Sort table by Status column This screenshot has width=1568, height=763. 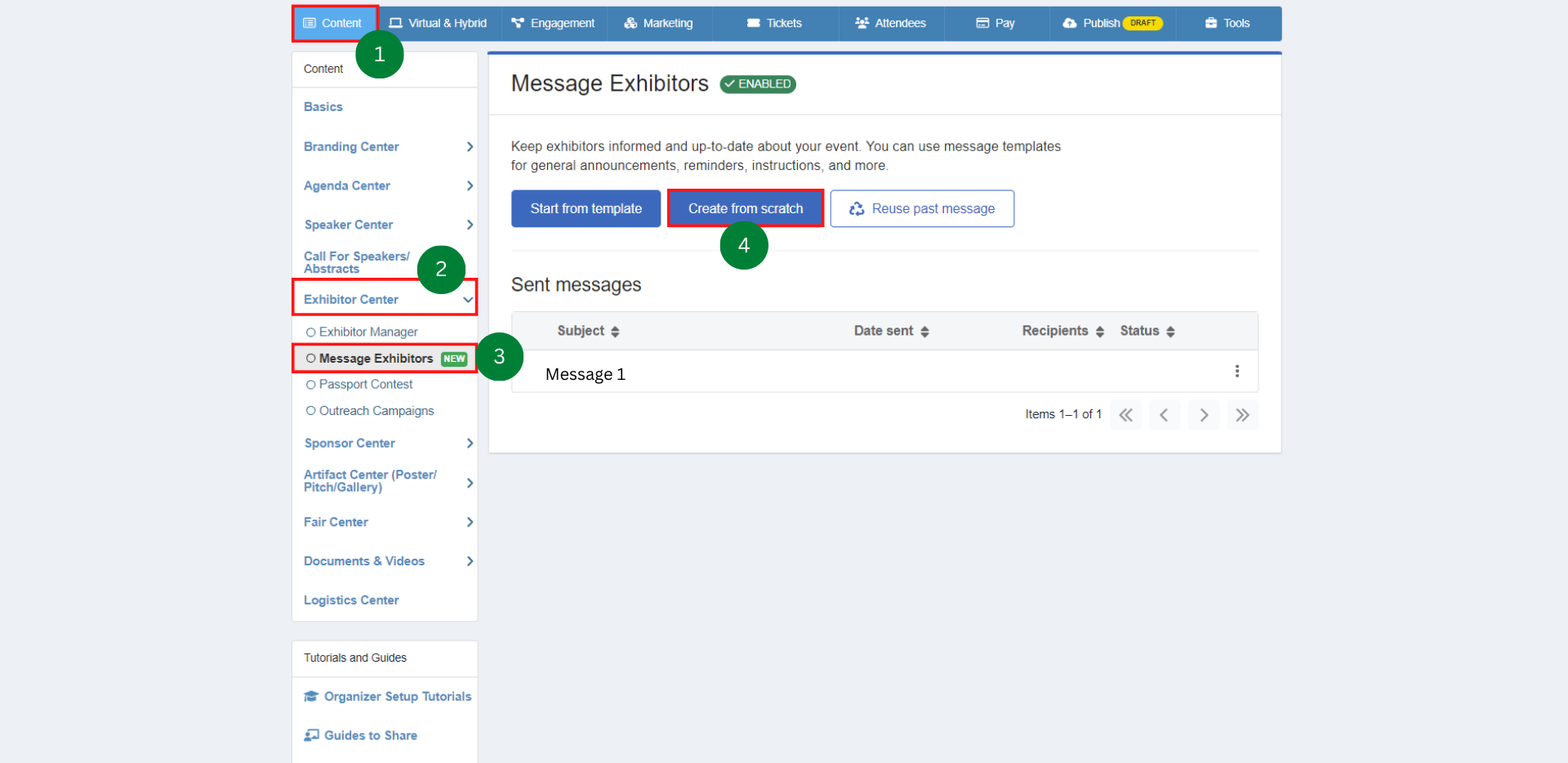tap(1147, 331)
